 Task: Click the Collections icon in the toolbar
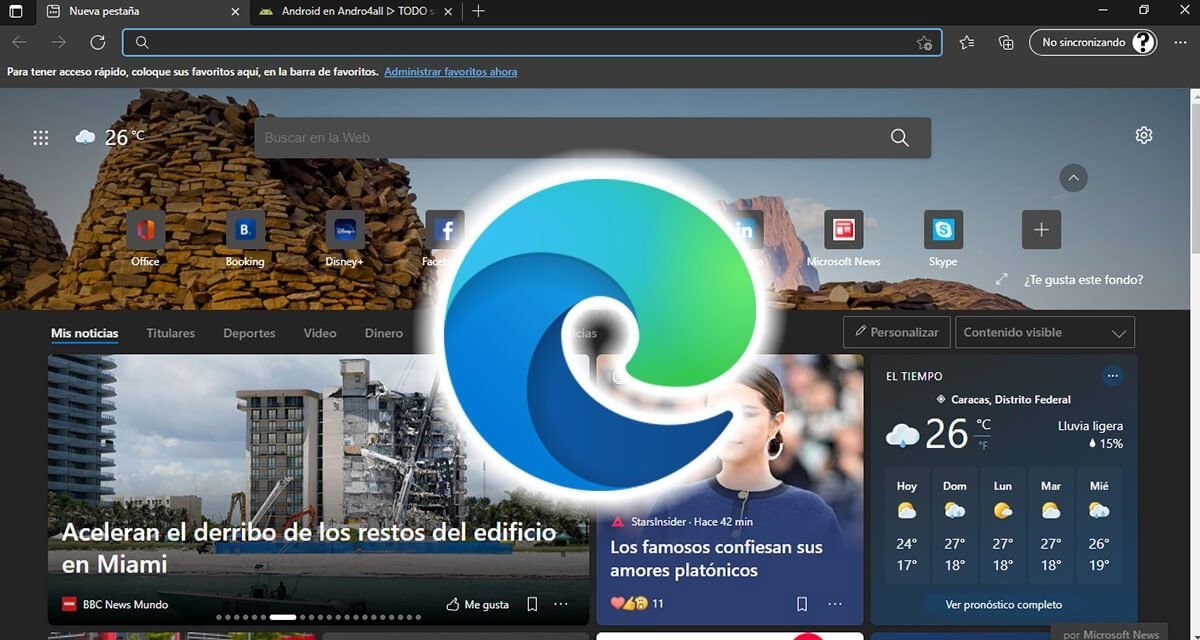(x=1006, y=42)
